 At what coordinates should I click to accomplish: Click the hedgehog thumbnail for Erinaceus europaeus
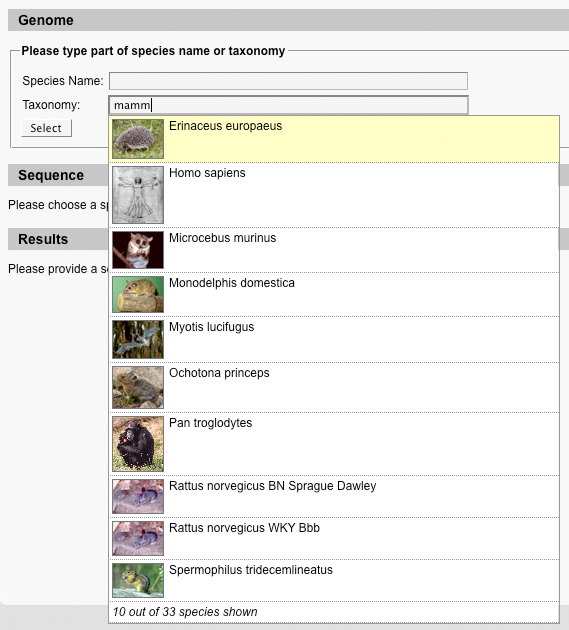138,139
